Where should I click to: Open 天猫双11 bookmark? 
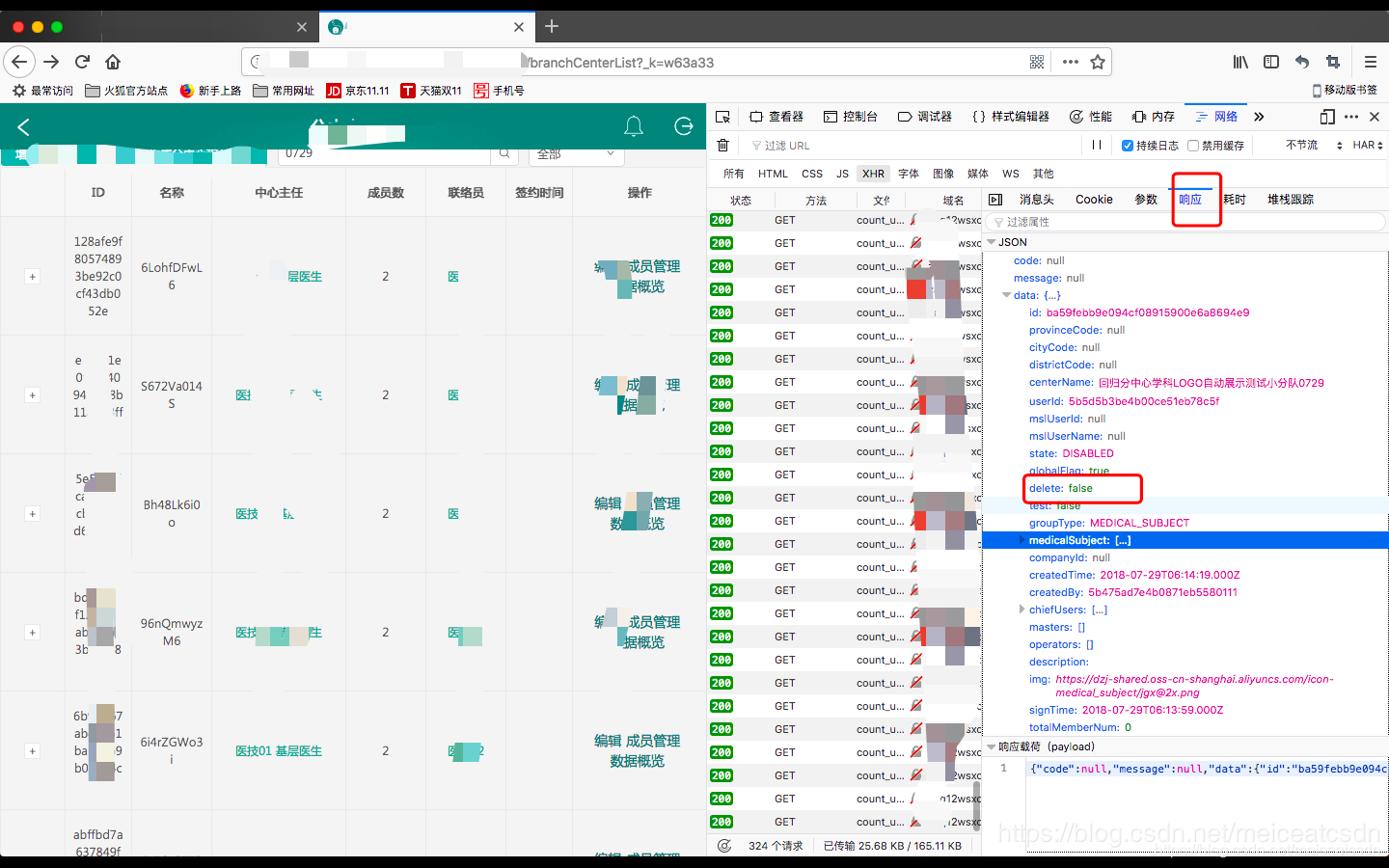[431, 91]
